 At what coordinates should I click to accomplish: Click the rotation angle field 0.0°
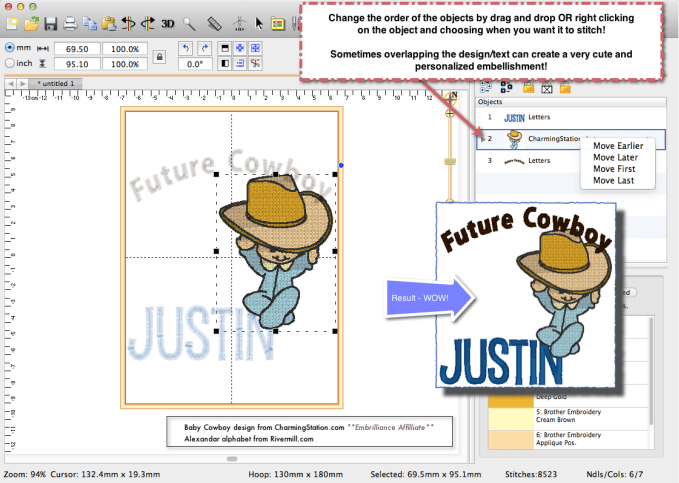click(195, 64)
